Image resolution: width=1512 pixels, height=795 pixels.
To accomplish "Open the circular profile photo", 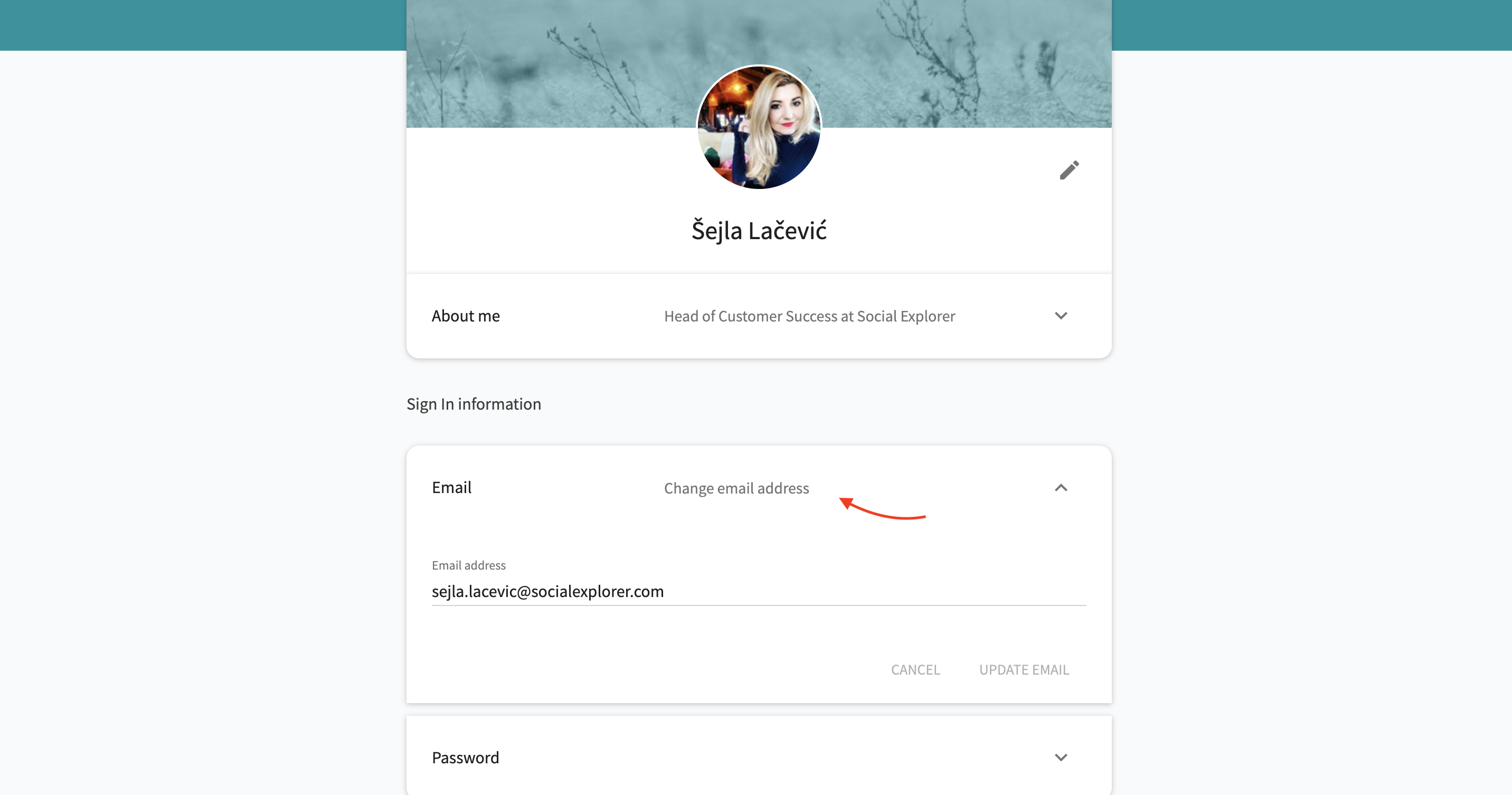I will coord(758,127).
